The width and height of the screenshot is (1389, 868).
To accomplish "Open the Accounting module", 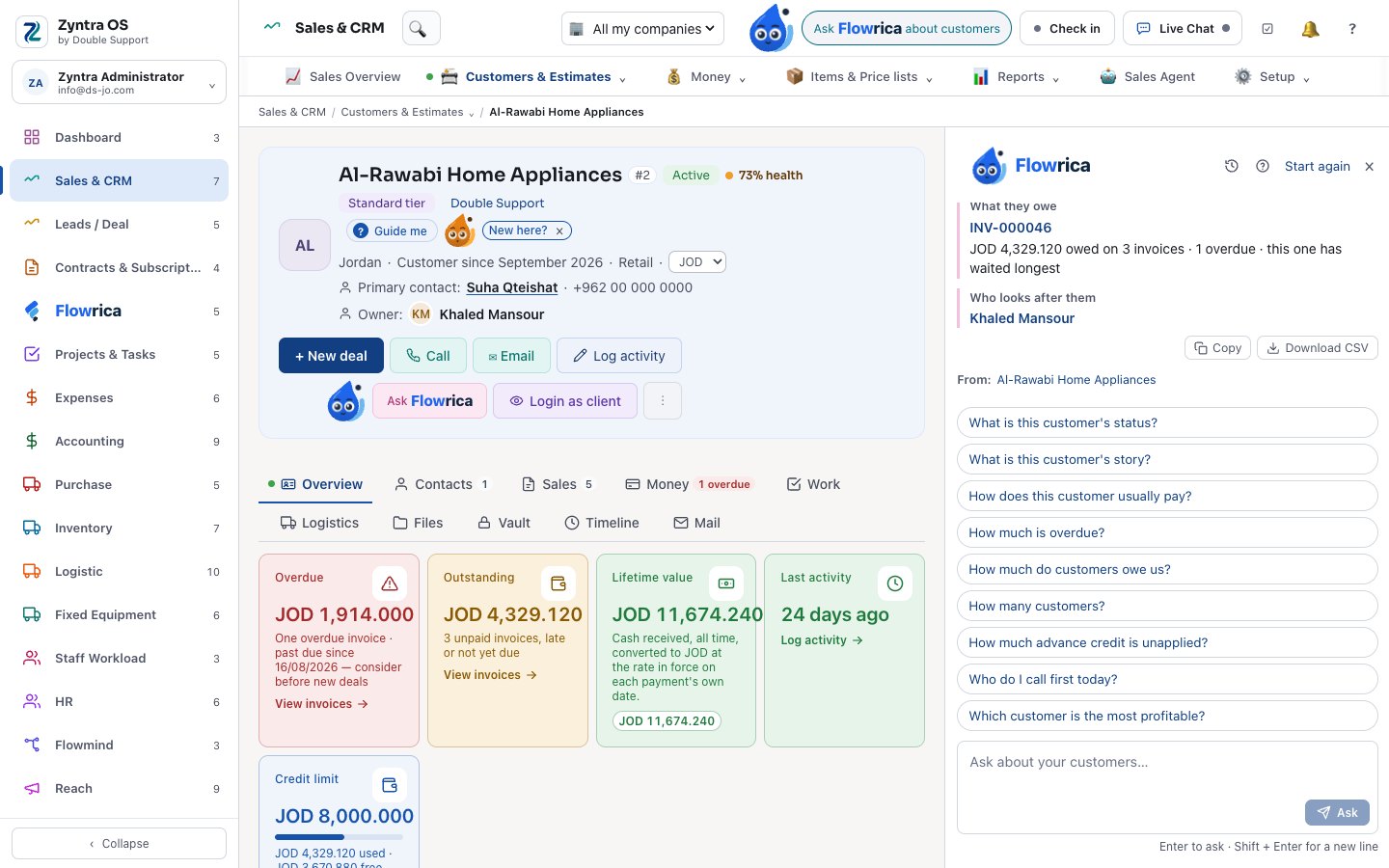I will coord(120,441).
